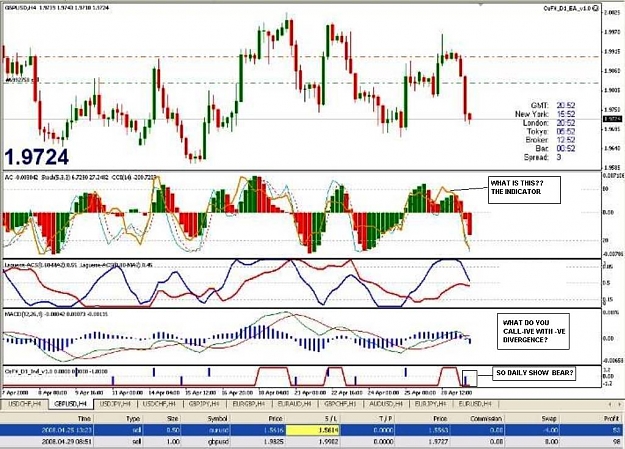The width and height of the screenshot is (625, 449).
Task: Select the AUDUSD,H4 chart tab
Action: [386, 404]
